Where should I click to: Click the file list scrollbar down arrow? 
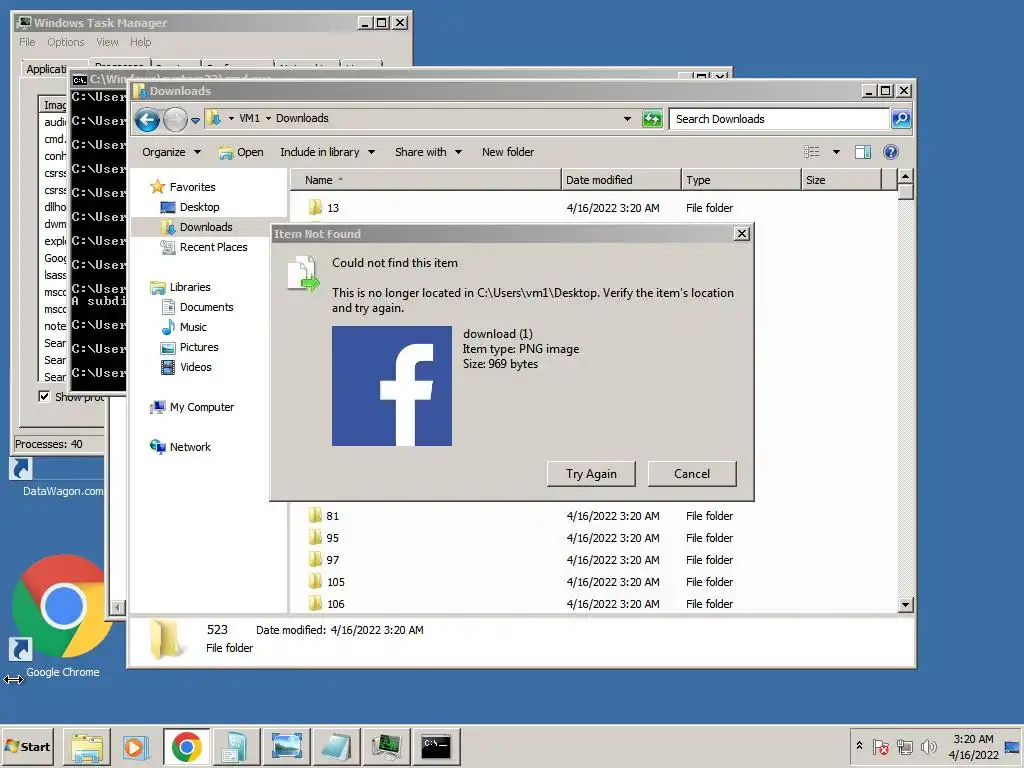point(905,604)
